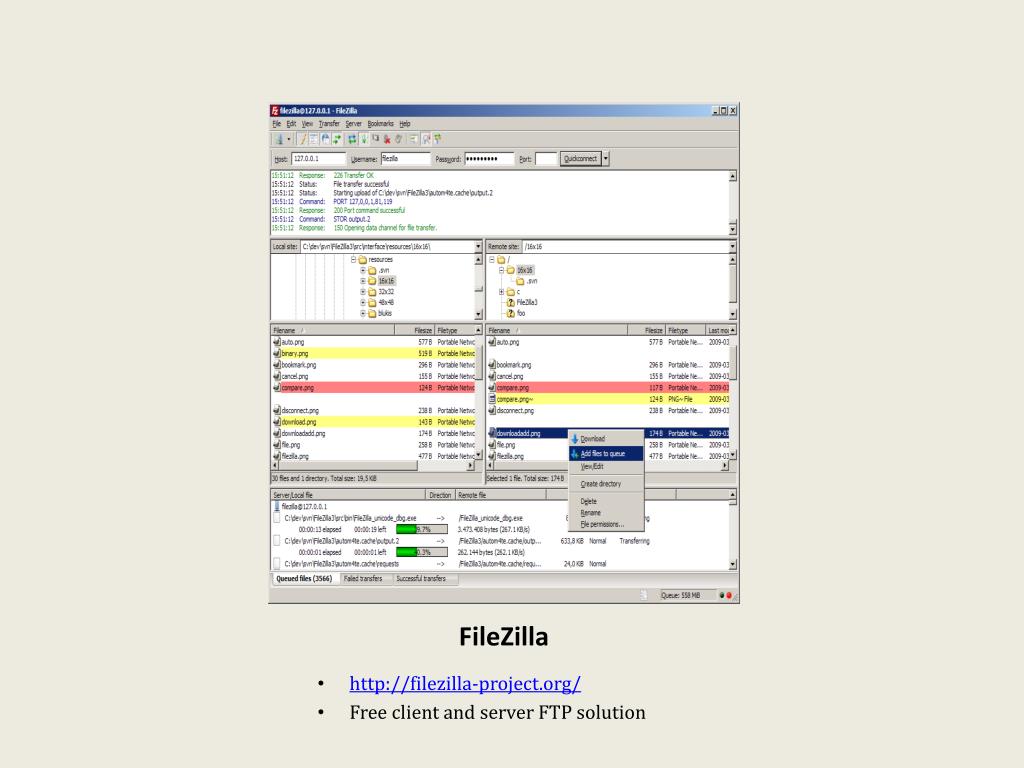Click the Quickconnect button

581,159
